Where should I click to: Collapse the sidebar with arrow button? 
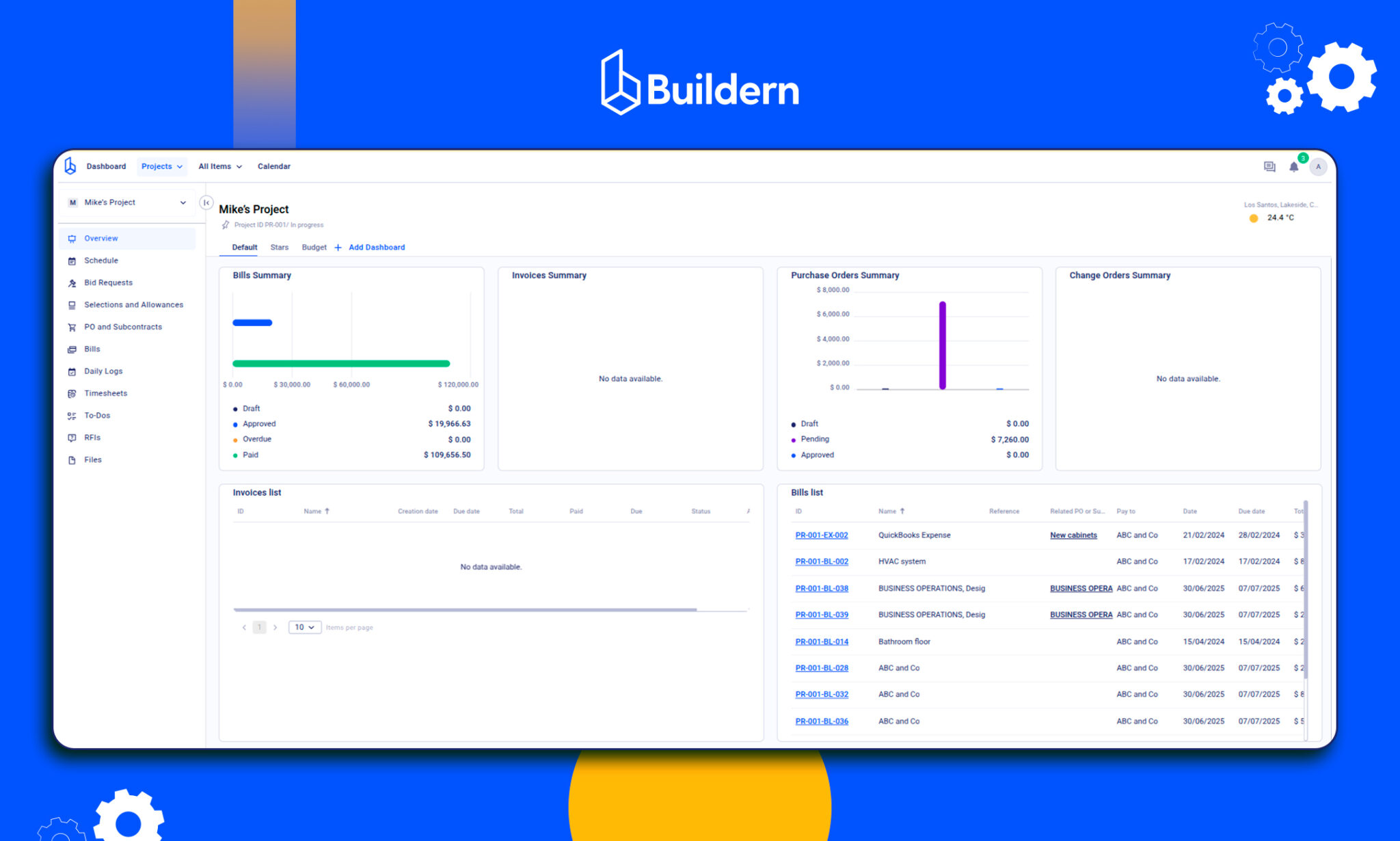[x=206, y=202]
